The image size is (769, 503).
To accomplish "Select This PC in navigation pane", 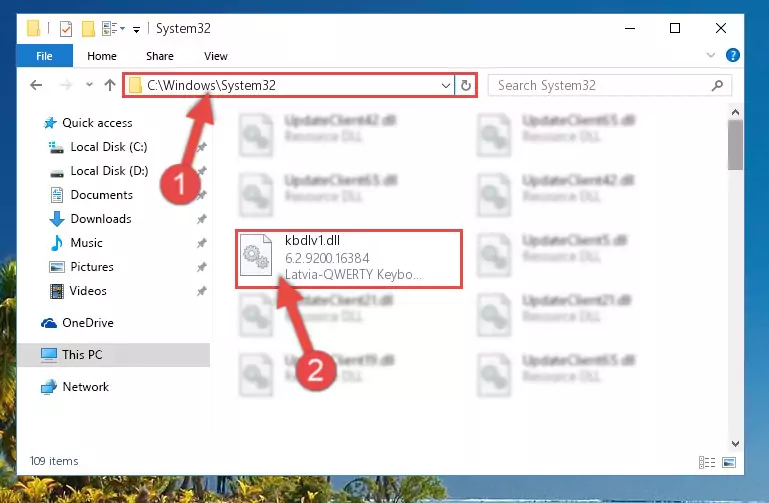I will tap(113, 354).
